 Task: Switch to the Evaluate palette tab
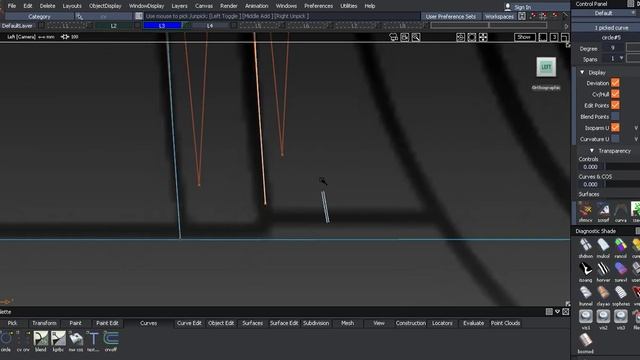point(473,323)
